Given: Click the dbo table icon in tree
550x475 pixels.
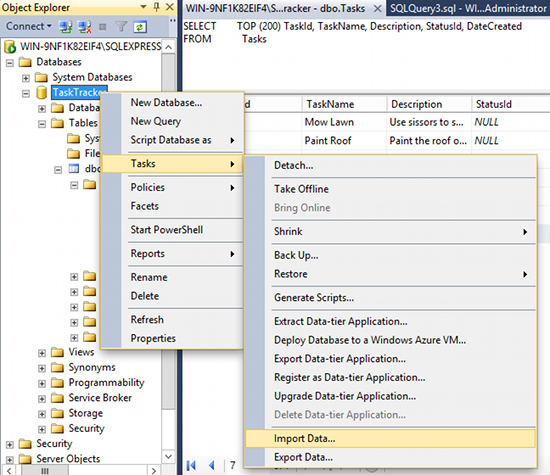Looking at the screenshot, I should 74,169.
